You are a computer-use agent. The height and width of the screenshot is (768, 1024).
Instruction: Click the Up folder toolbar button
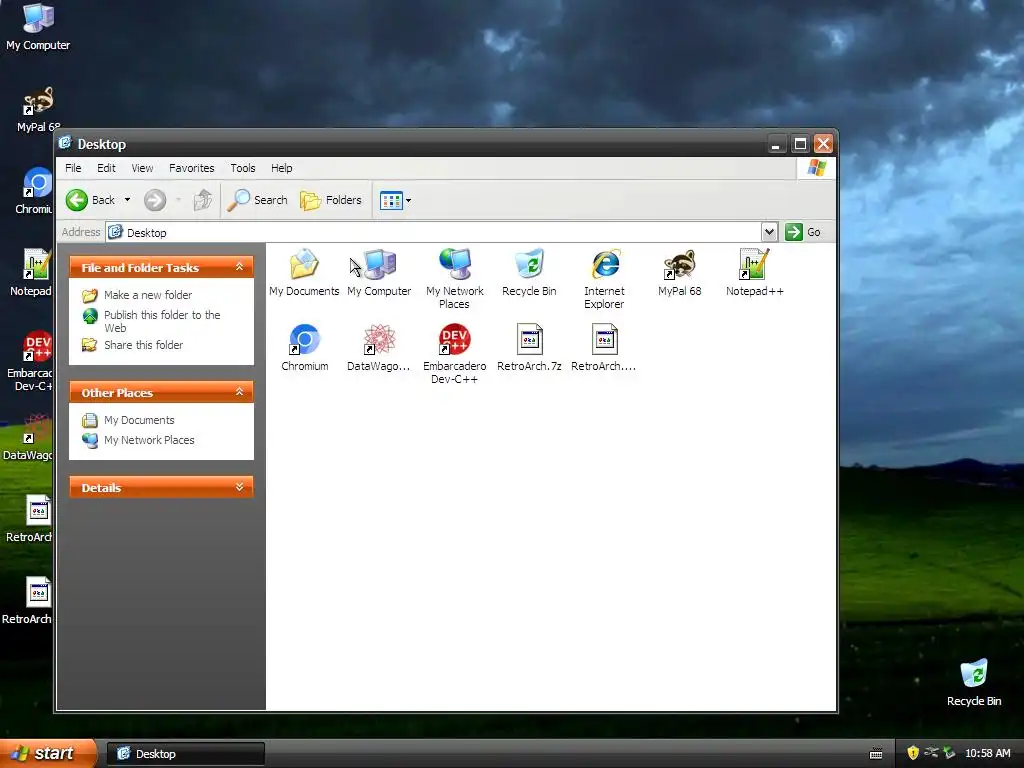(203, 200)
